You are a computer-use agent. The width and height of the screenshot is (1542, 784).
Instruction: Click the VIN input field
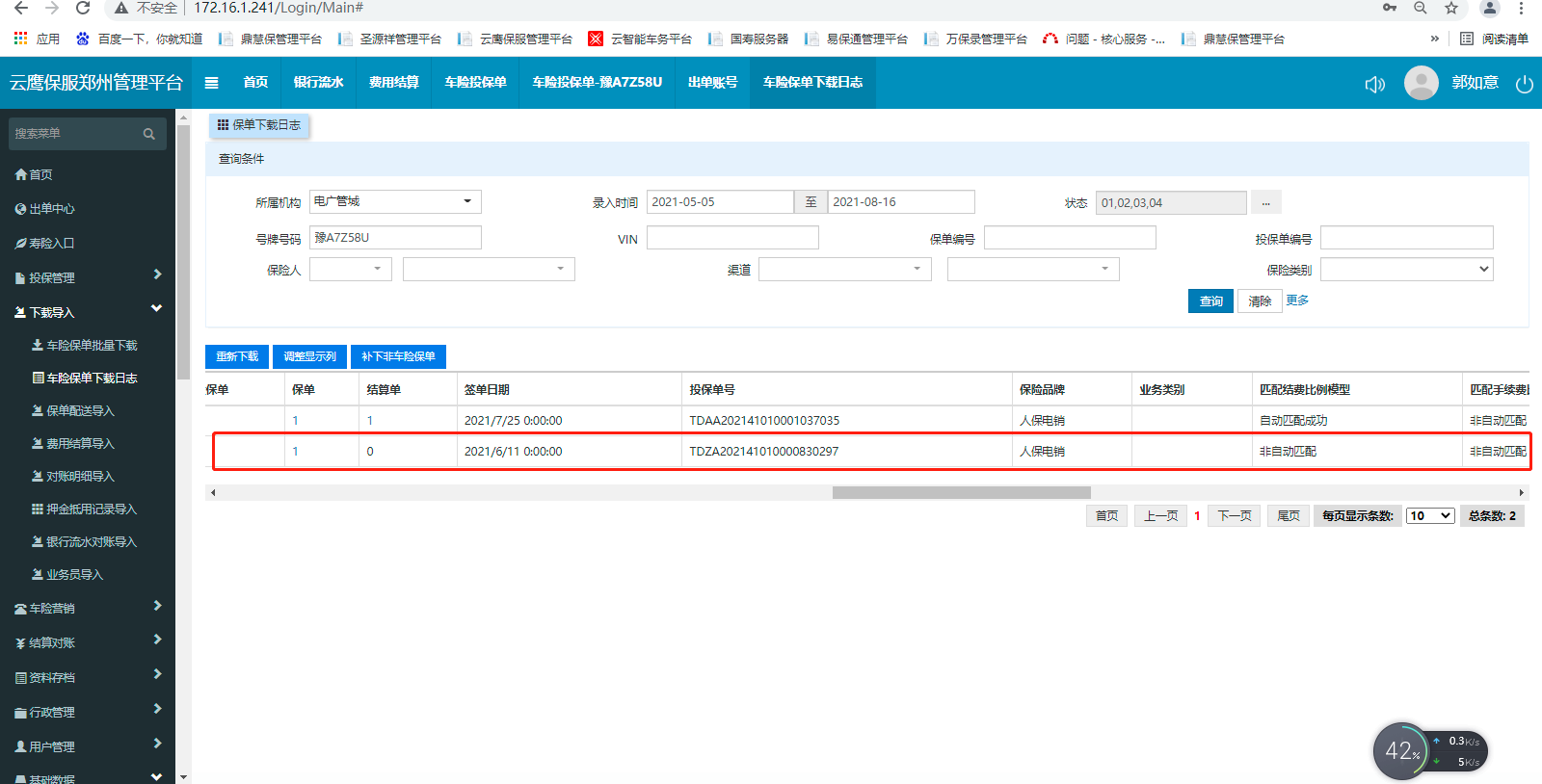tap(732, 238)
